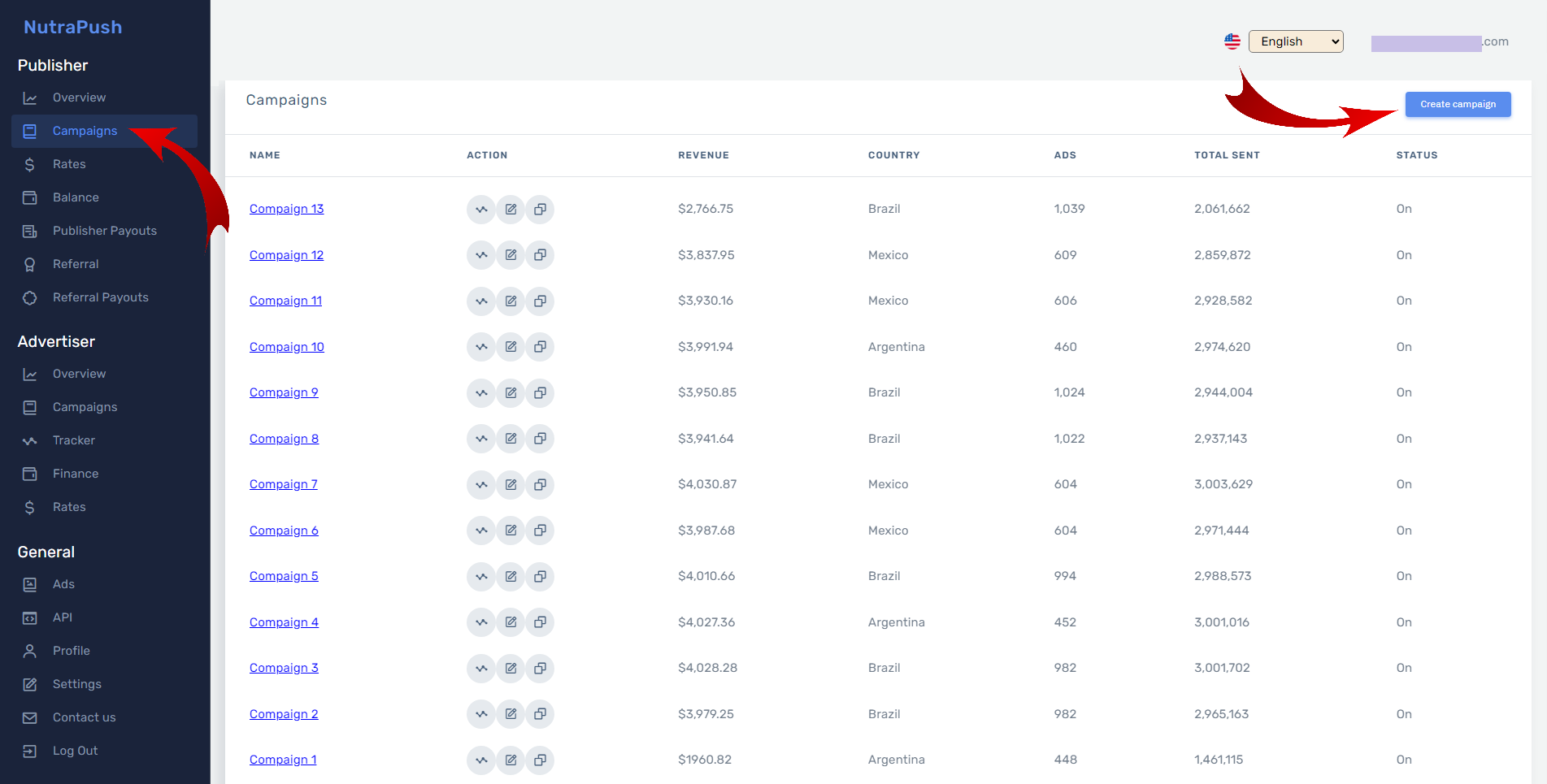1547x784 pixels.
Task: Click the Referral badge icon
Action: (x=30, y=265)
